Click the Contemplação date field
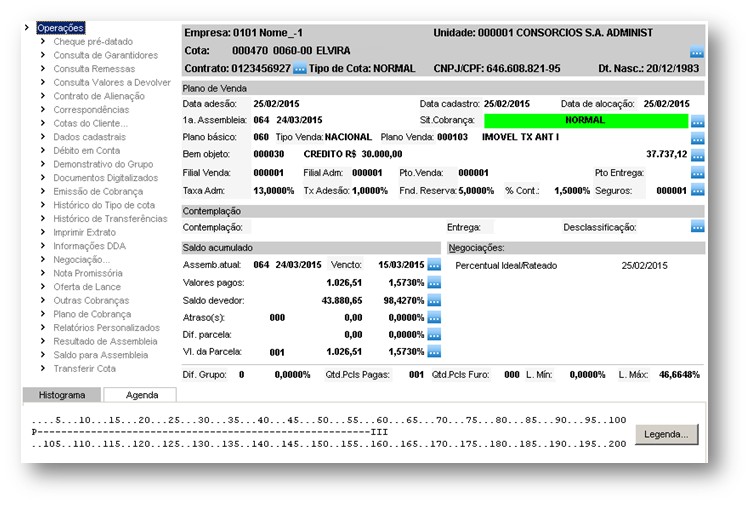Screen dimensions: 750x505 (x=346, y=227)
